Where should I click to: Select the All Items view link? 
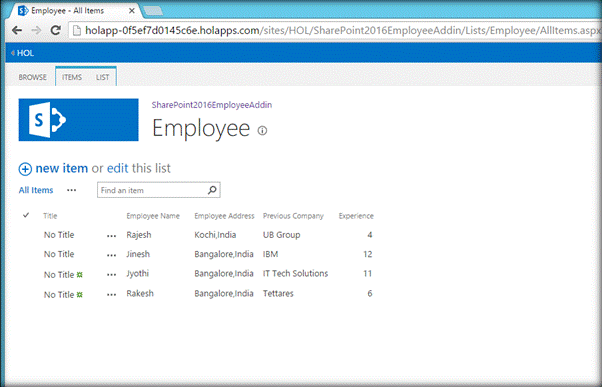[x=36, y=190]
